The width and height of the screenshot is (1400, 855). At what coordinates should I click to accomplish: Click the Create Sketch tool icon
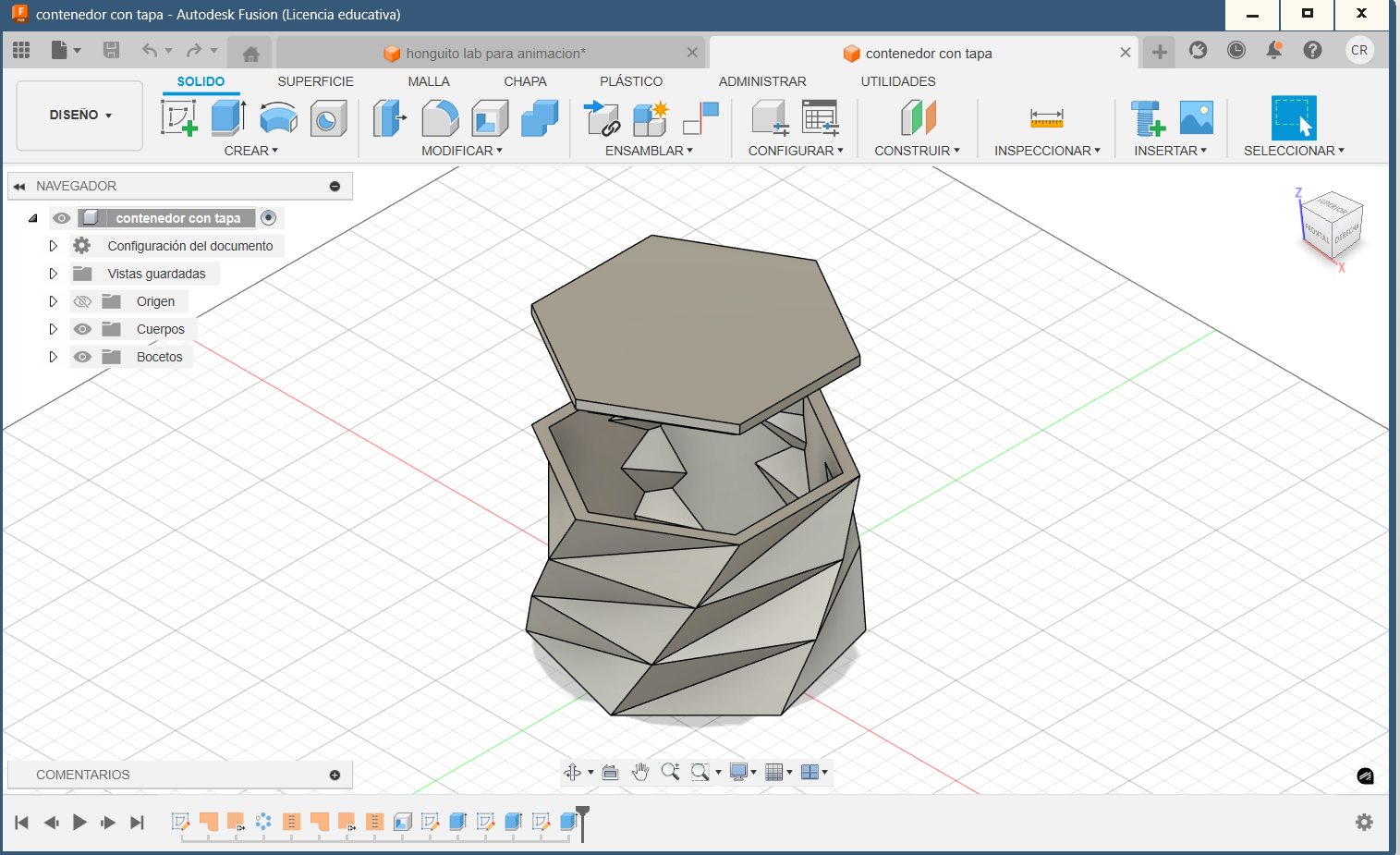click(179, 118)
